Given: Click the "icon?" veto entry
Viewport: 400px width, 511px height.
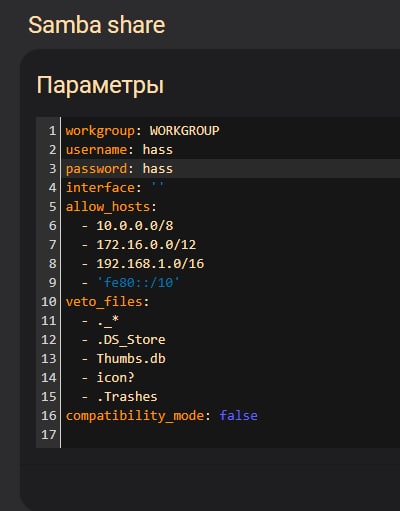Looking at the screenshot, I should tap(115, 378).
